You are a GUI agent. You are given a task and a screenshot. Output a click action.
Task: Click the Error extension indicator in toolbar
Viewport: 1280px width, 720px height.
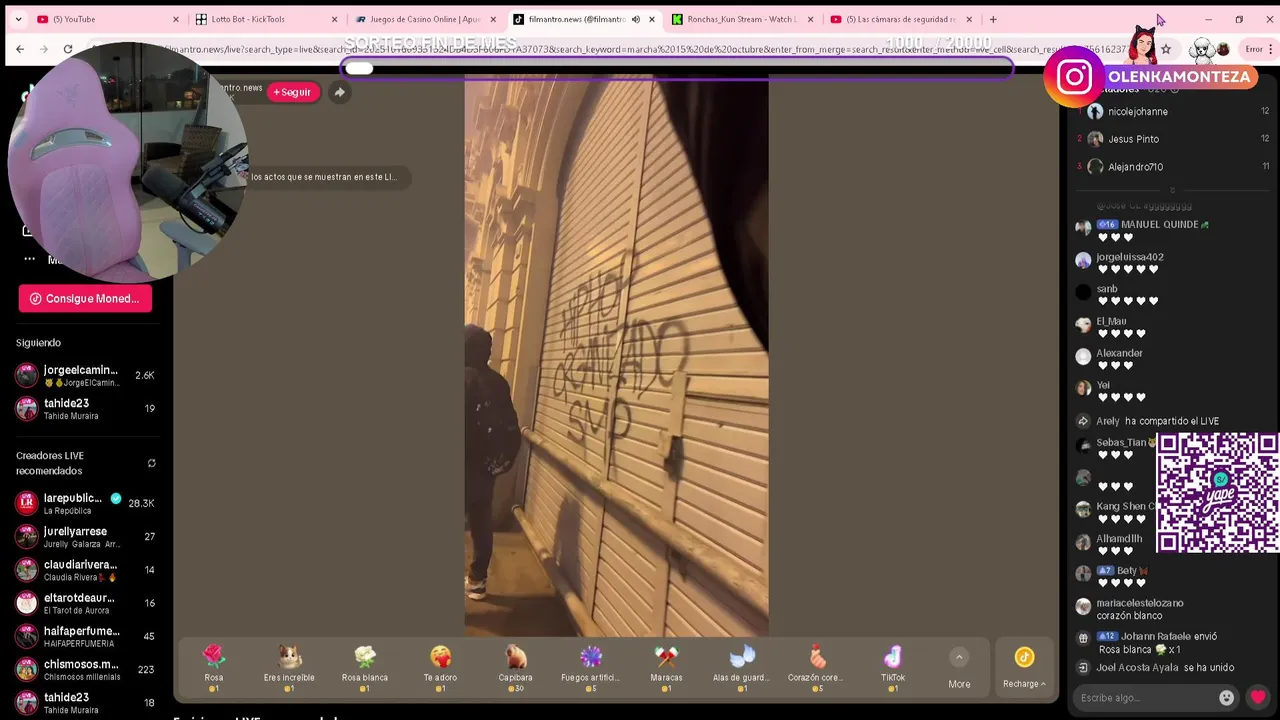coord(1254,49)
